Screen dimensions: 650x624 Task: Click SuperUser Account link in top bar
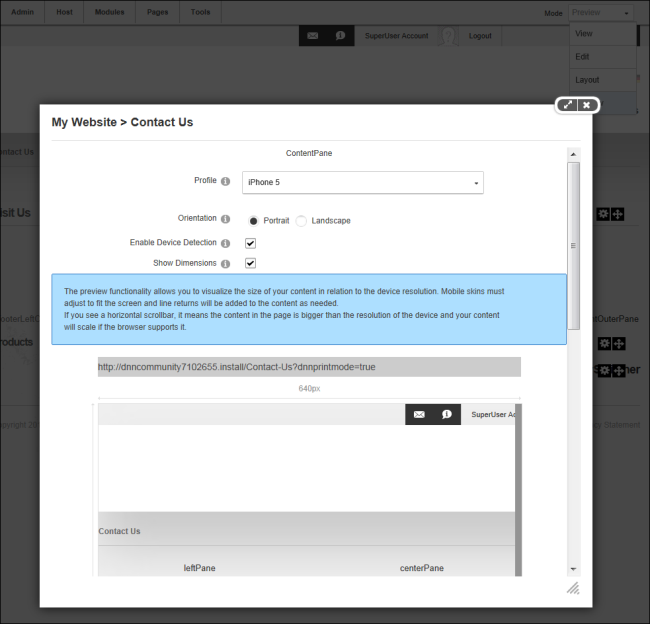pyautogui.click(x=396, y=36)
